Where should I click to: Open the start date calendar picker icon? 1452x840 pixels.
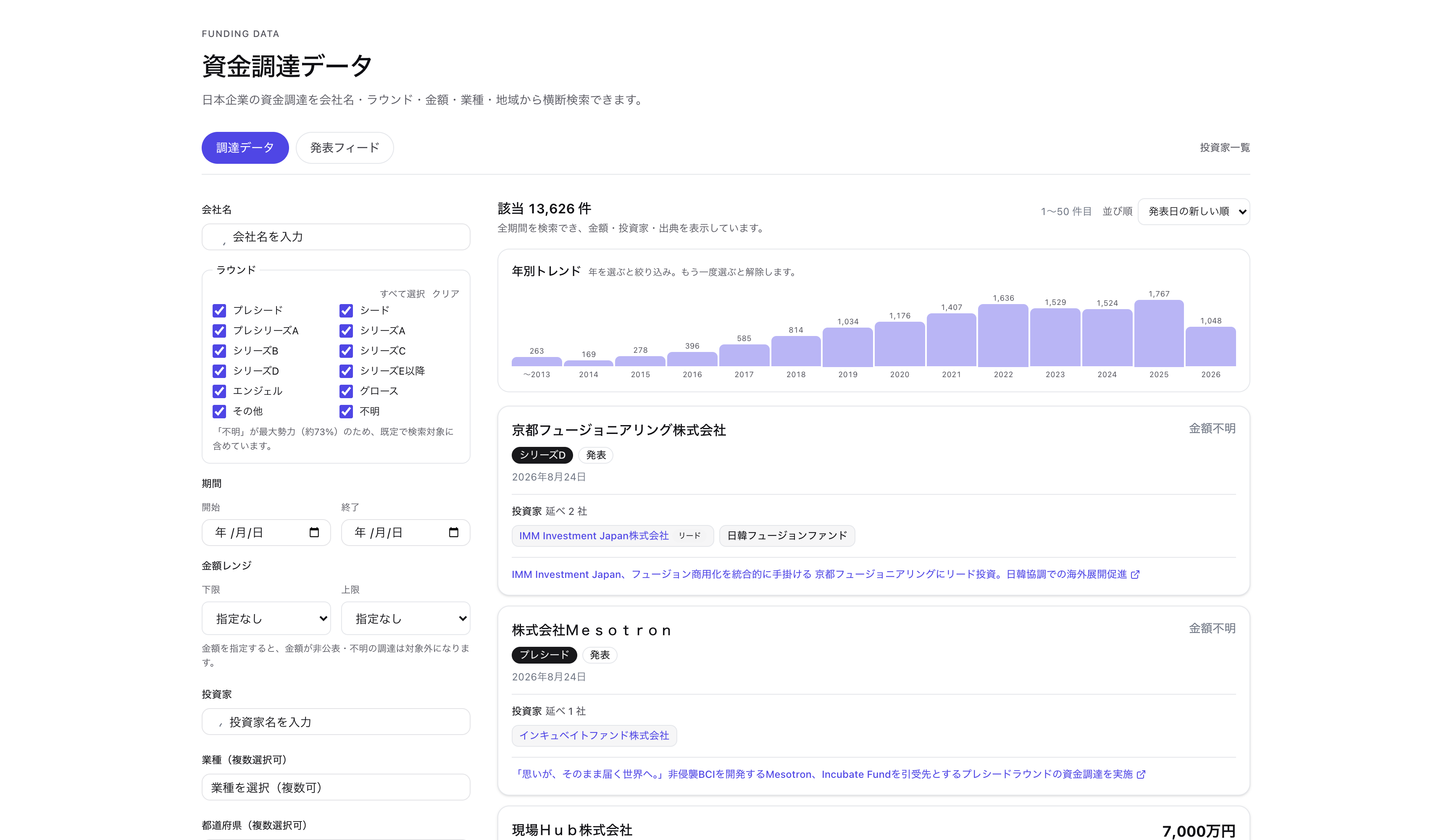pyautogui.click(x=314, y=532)
